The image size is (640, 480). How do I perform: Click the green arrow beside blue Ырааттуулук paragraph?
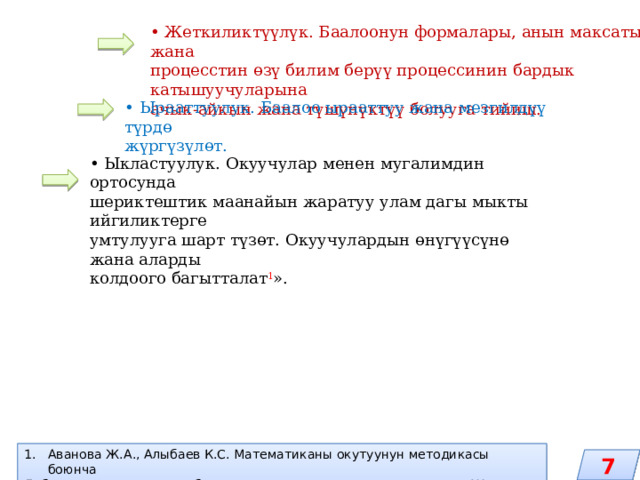96,109
